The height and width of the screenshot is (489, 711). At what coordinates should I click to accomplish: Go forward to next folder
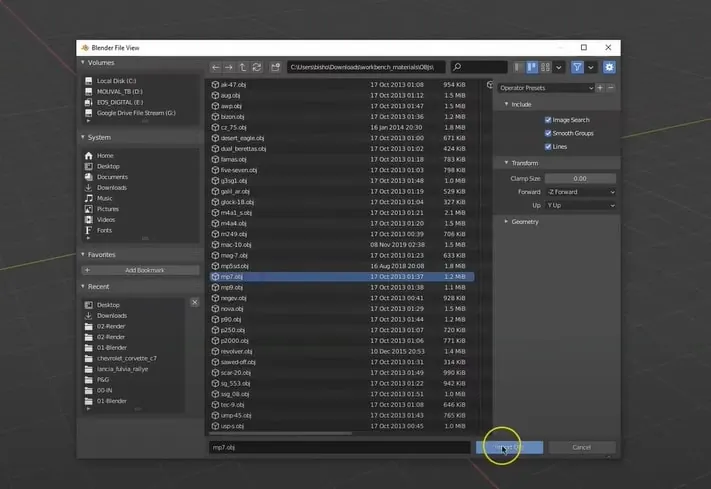[229, 67]
